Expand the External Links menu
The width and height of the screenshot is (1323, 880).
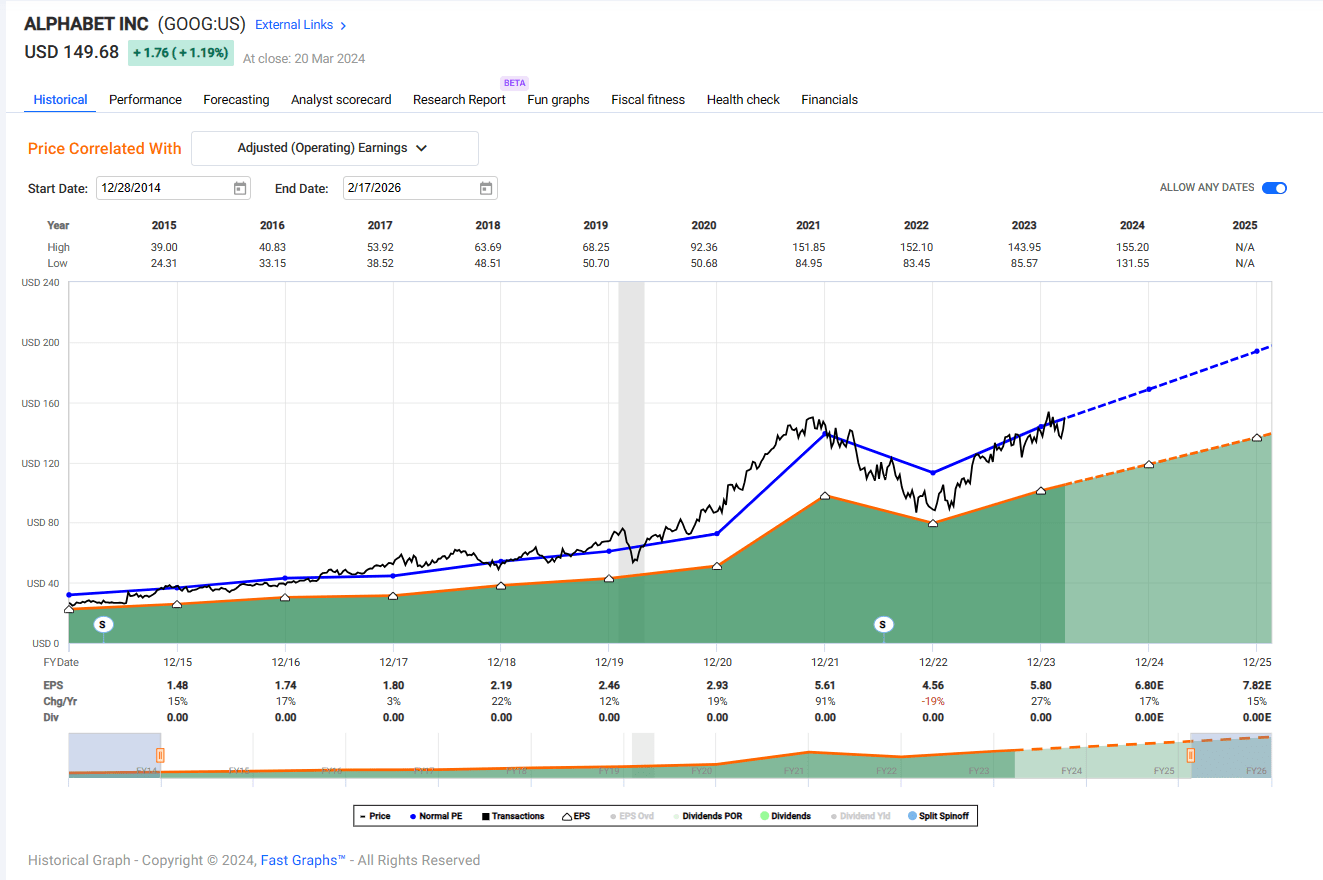(301, 25)
